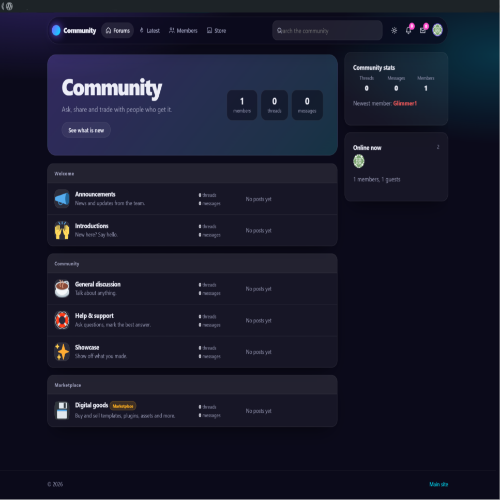
Task: Click the Community stats heading
Action: (374, 68)
